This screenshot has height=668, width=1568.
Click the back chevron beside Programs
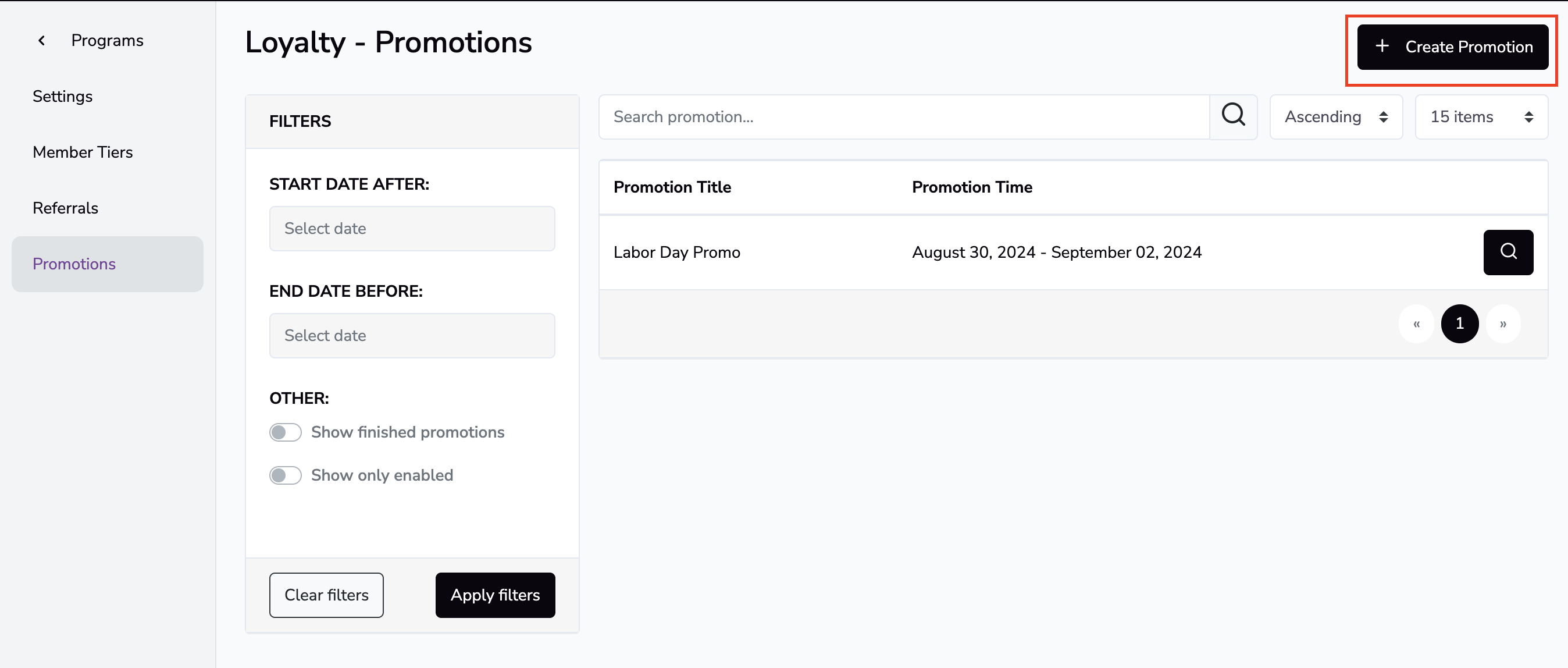(x=41, y=41)
